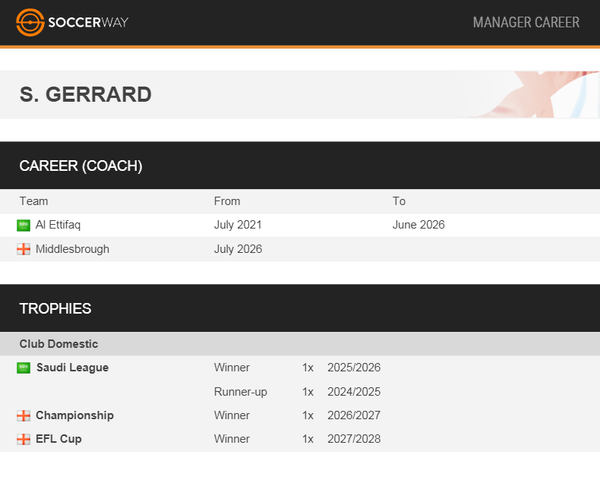Select the 2026/2027 Championship season
This screenshot has width=600, height=486.
[x=354, y=415]
